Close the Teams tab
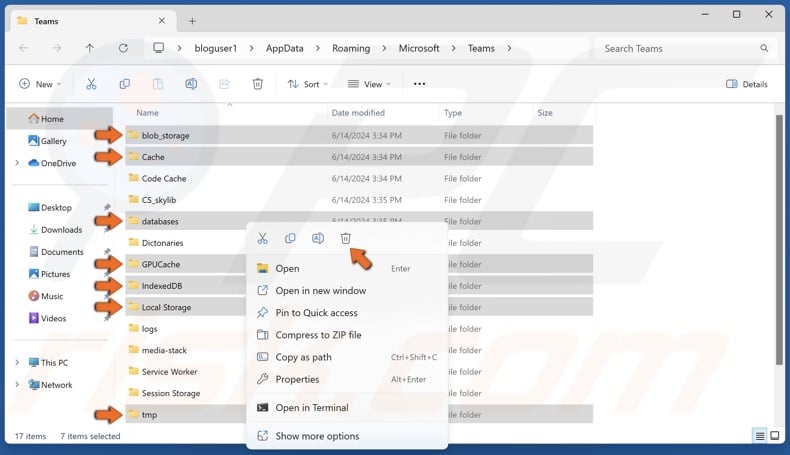790x455 pixels. [162, 21]
